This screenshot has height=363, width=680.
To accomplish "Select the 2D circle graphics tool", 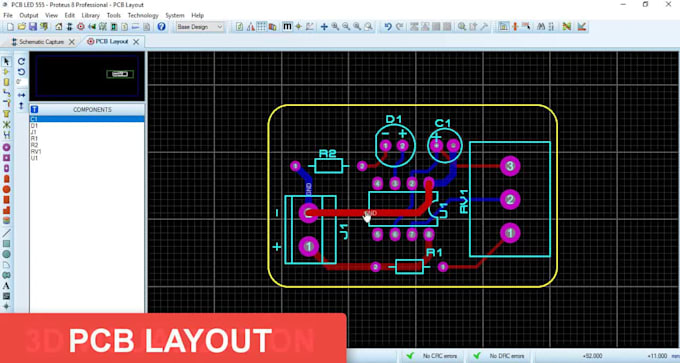I will 7,254.
